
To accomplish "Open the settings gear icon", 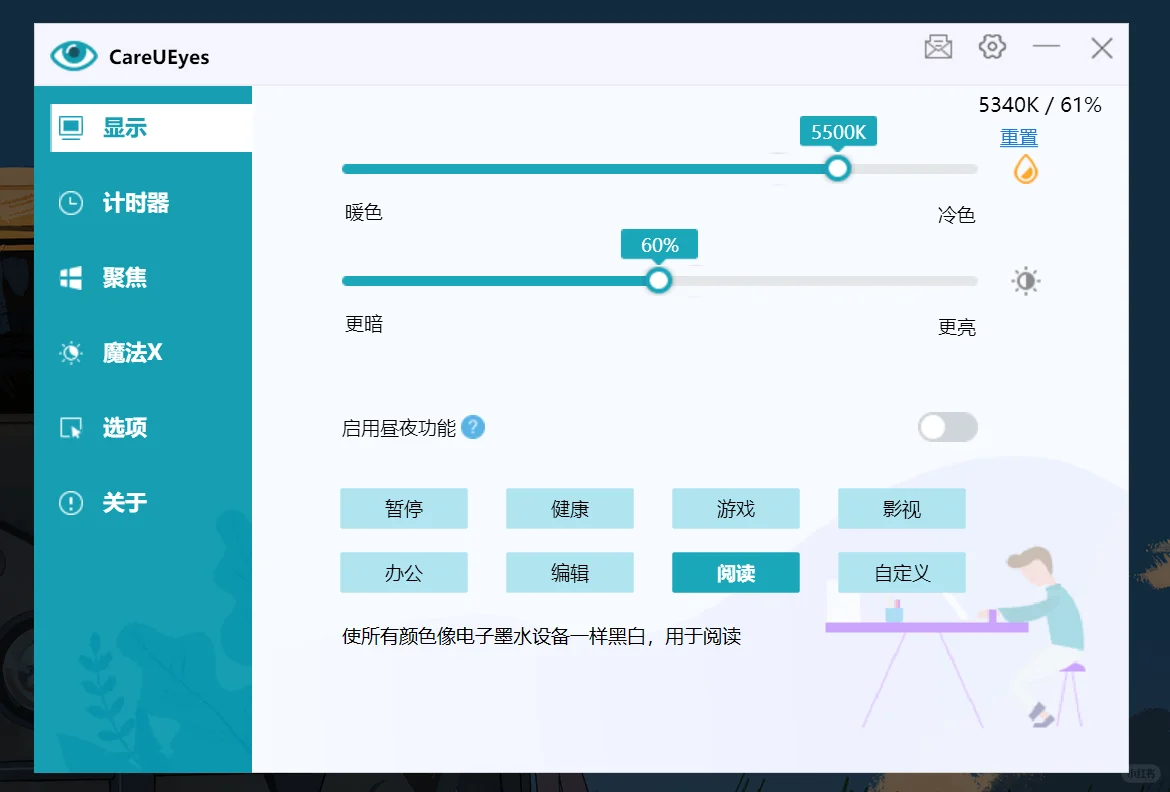I will point(992,46).
